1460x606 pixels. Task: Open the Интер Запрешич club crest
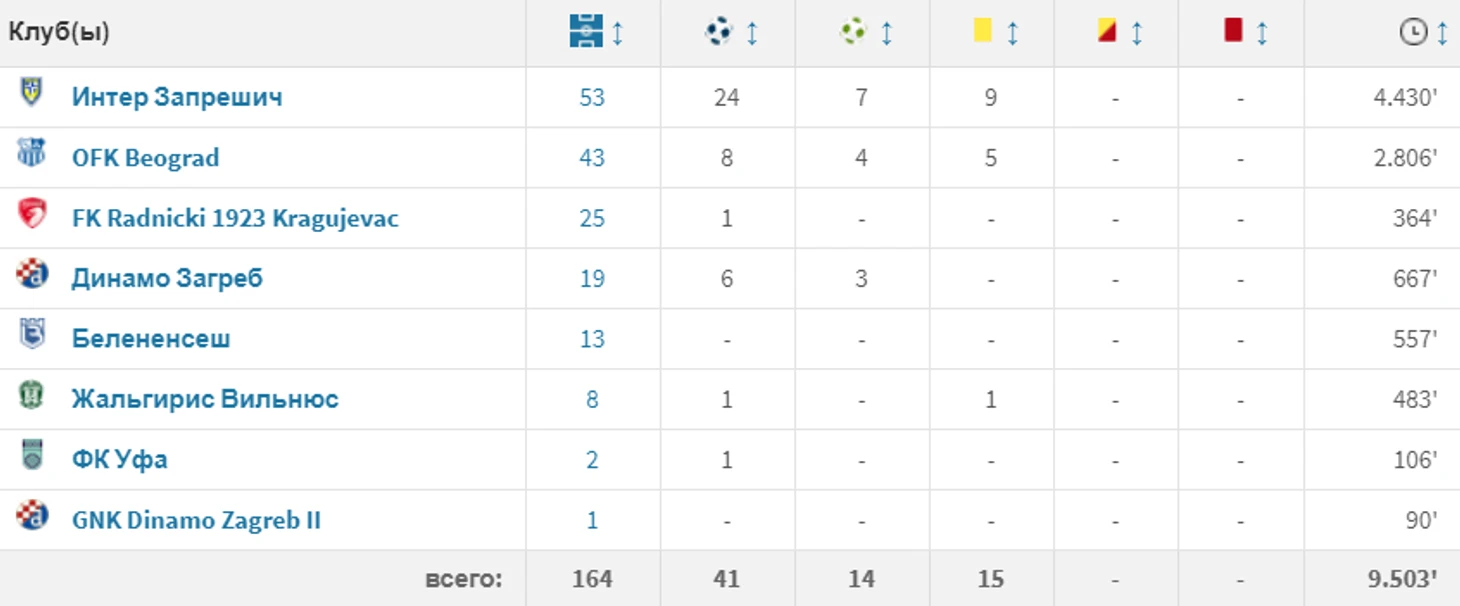(x=32, y=92)
